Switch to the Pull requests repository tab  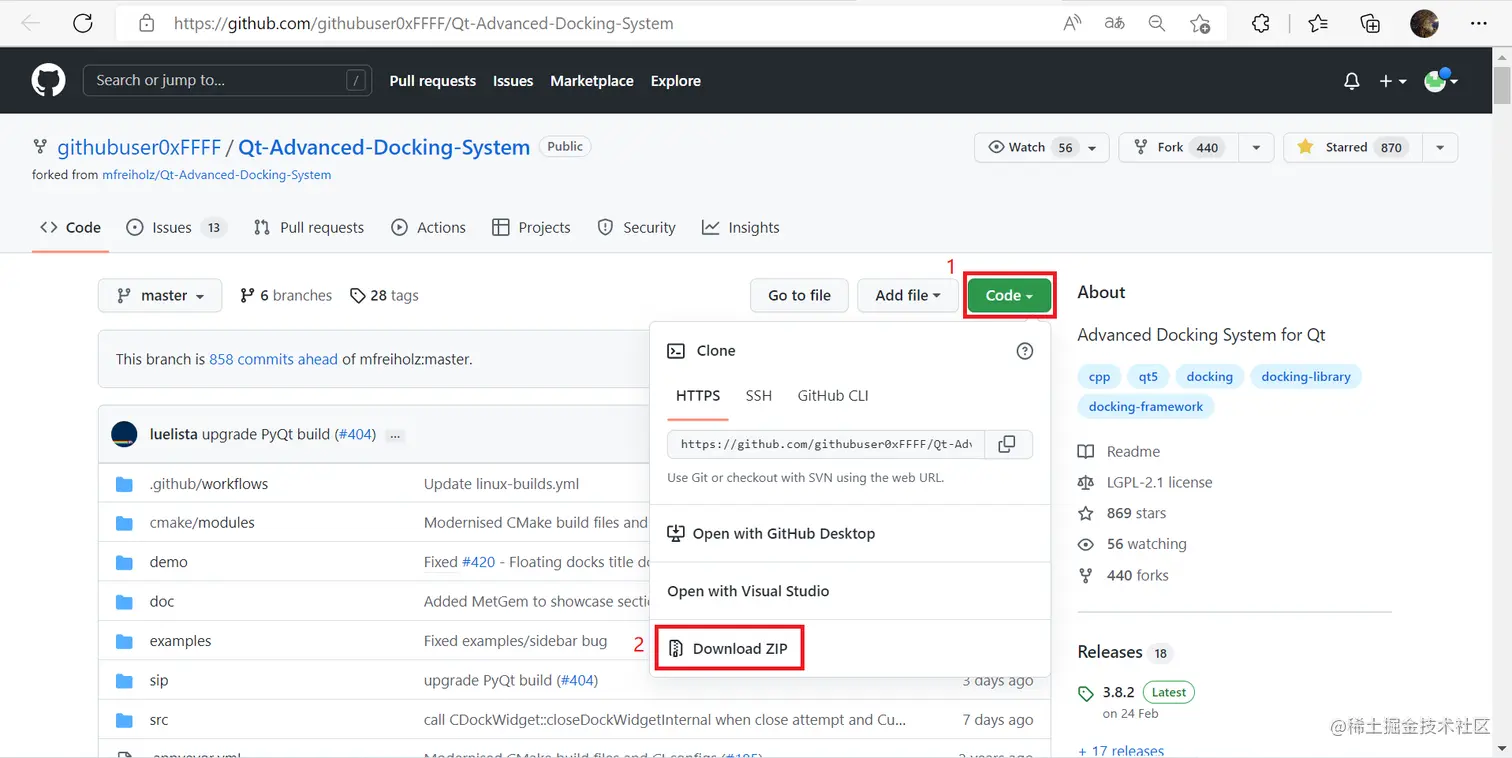[309, 228]
